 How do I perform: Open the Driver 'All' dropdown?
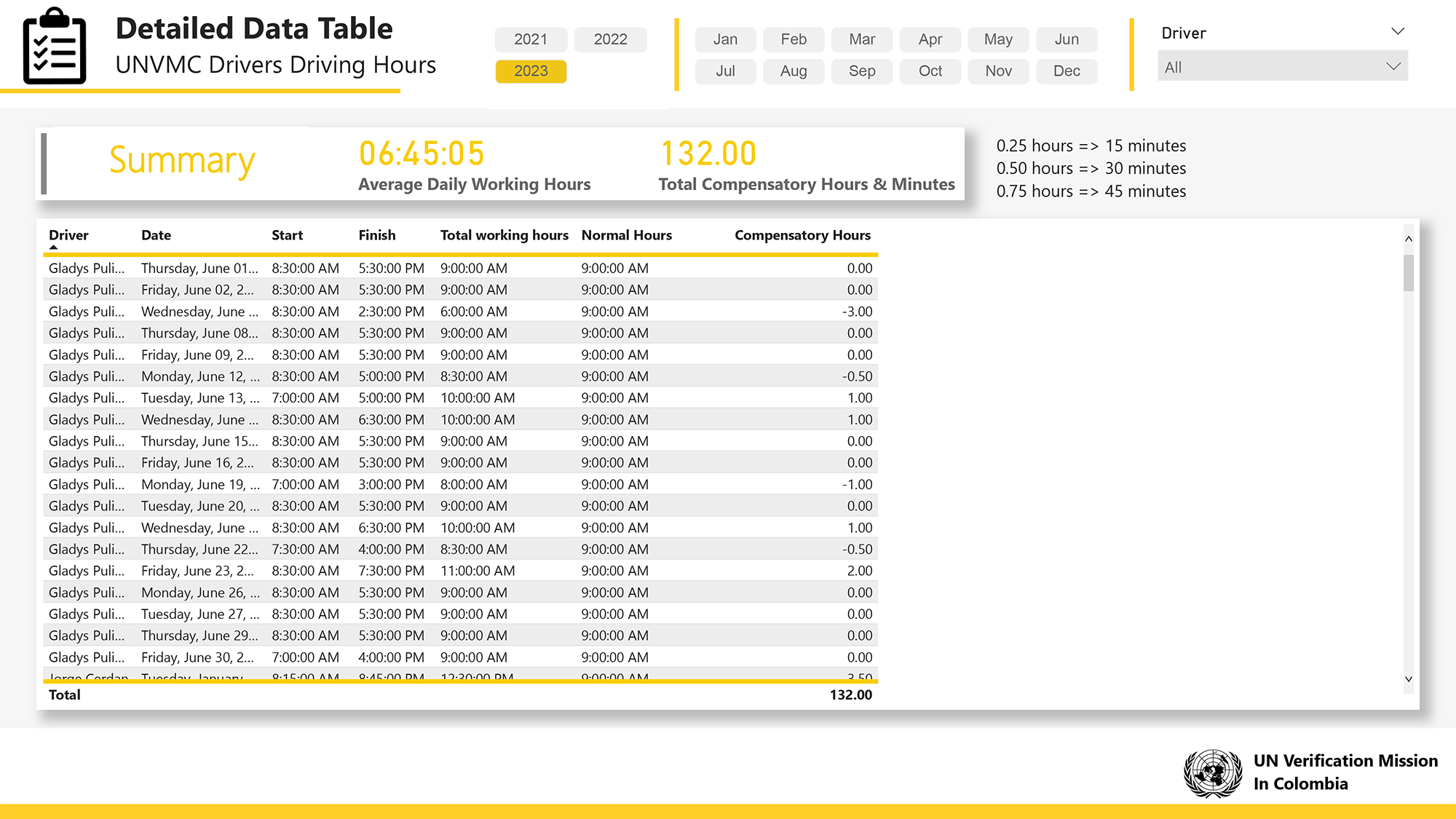click(x=1283, y=66)
